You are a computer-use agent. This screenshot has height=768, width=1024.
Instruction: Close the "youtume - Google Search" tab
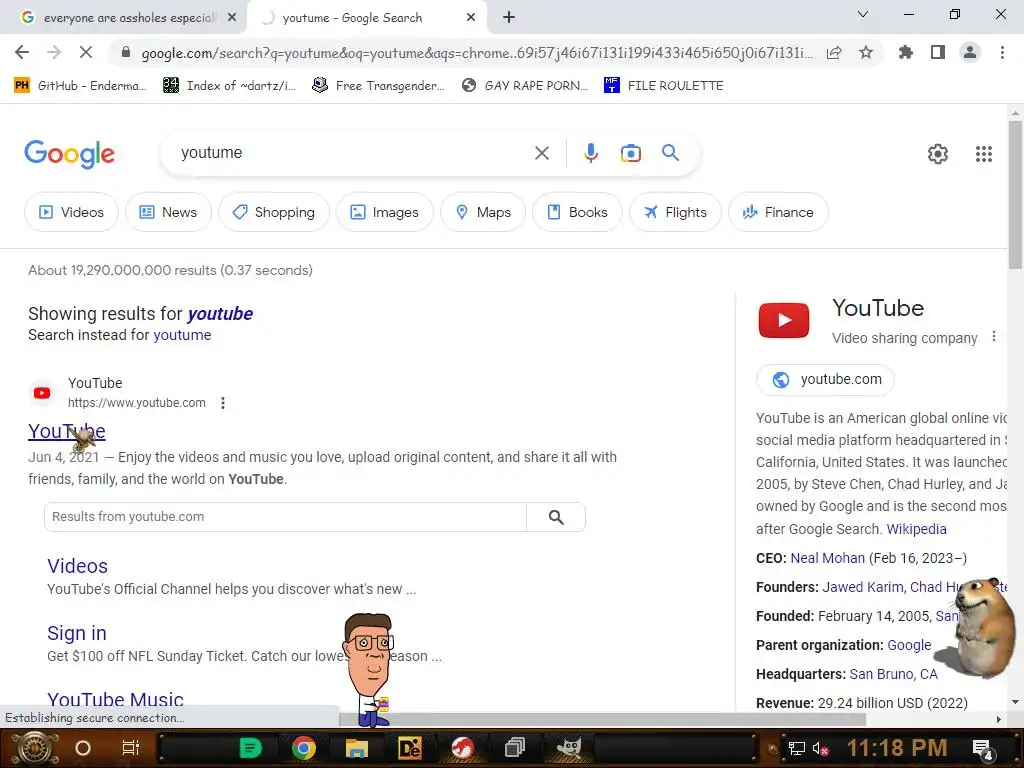[x=471, y=18]
